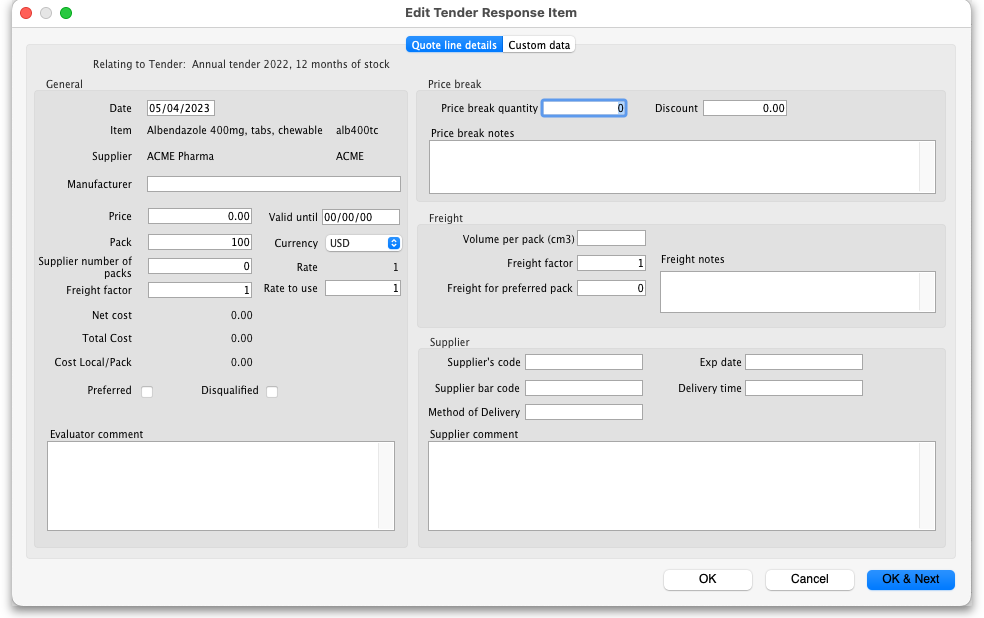
Task: Focus the Manufacturer text field
Action: point(273,184)
